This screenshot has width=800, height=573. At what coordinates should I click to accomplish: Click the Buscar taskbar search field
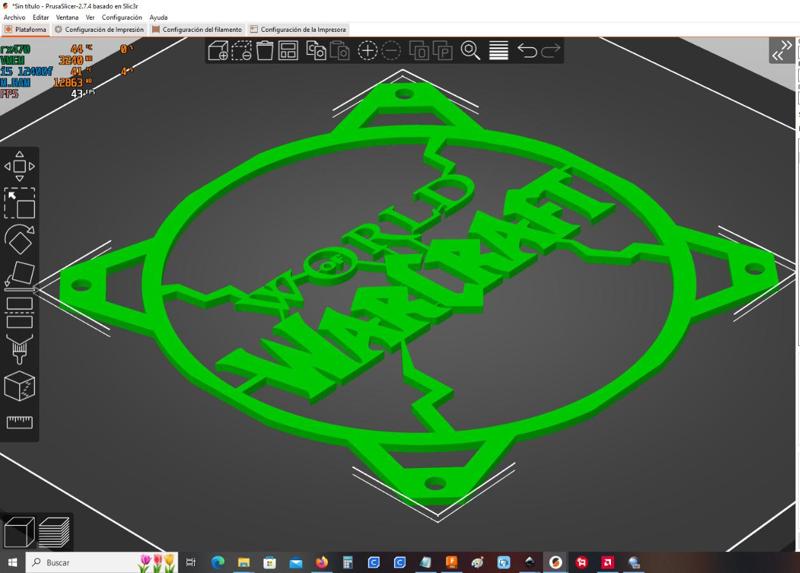click(x=102, y=562)
